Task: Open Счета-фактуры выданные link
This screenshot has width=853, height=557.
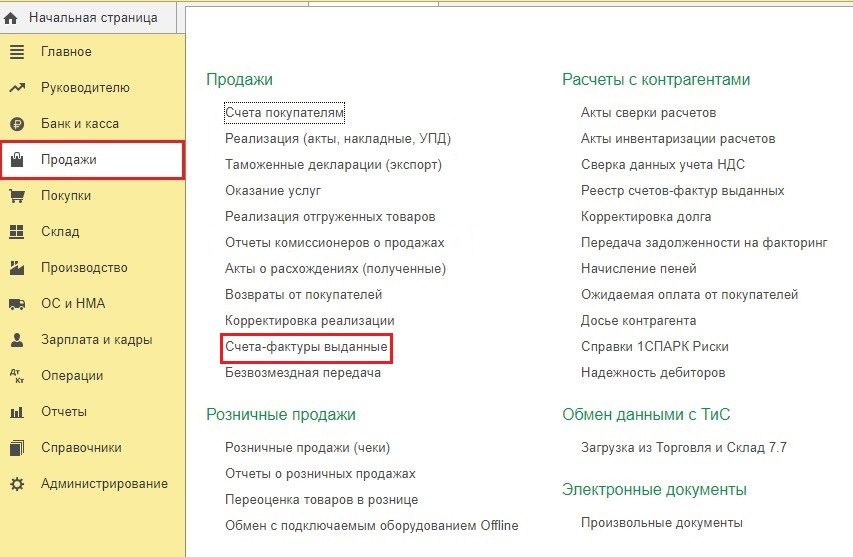Action: (x=306, y=346)
